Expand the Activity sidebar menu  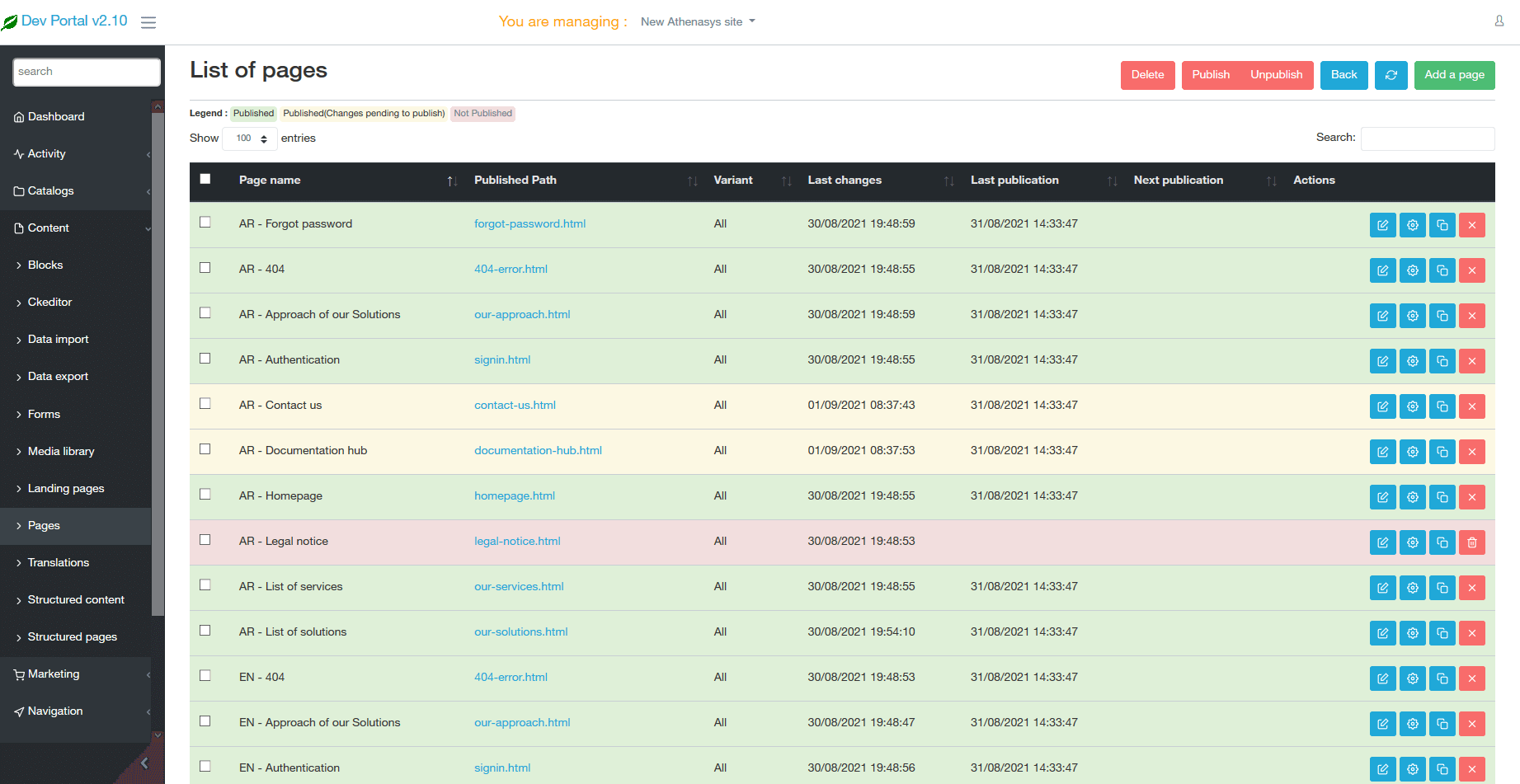click(76, 154)
